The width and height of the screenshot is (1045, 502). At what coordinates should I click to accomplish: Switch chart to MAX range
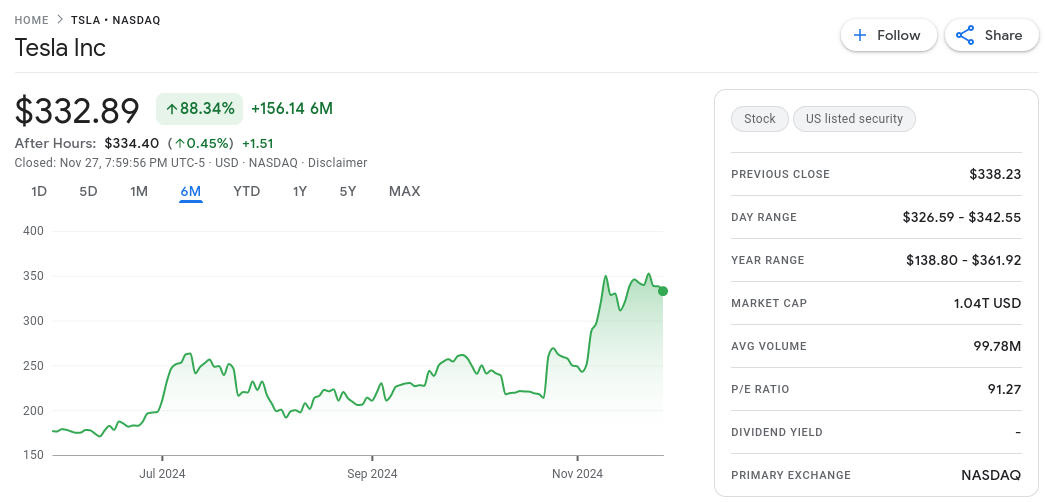[404, 191]
